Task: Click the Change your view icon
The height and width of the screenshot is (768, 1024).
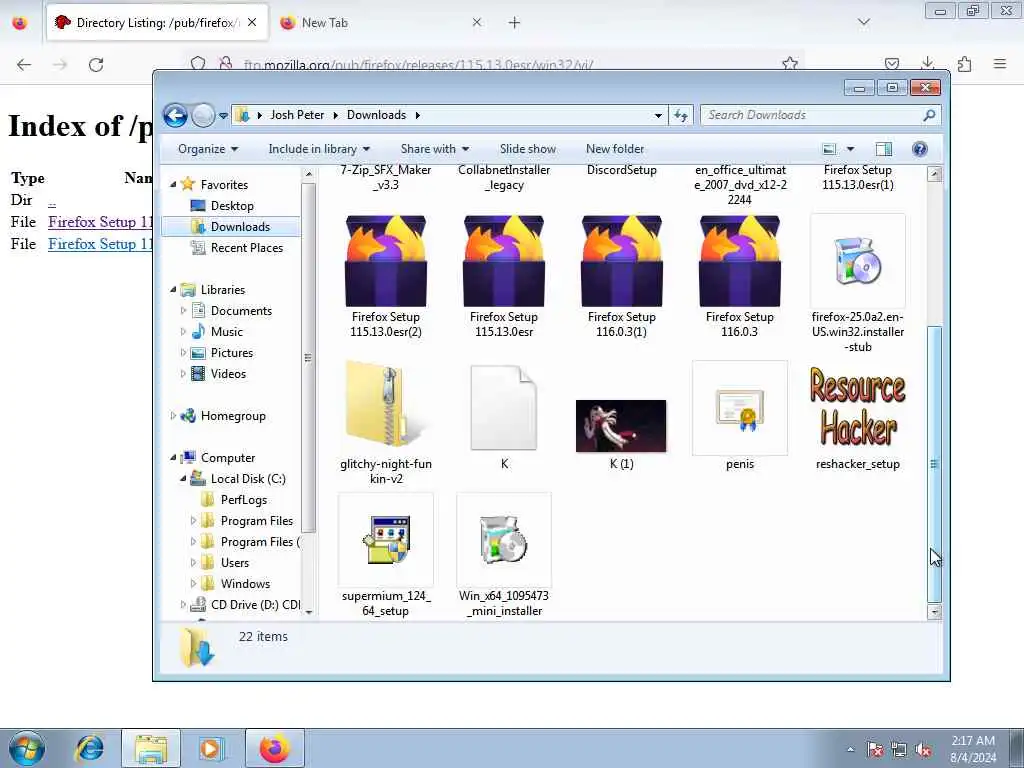Action: [829, 149]
